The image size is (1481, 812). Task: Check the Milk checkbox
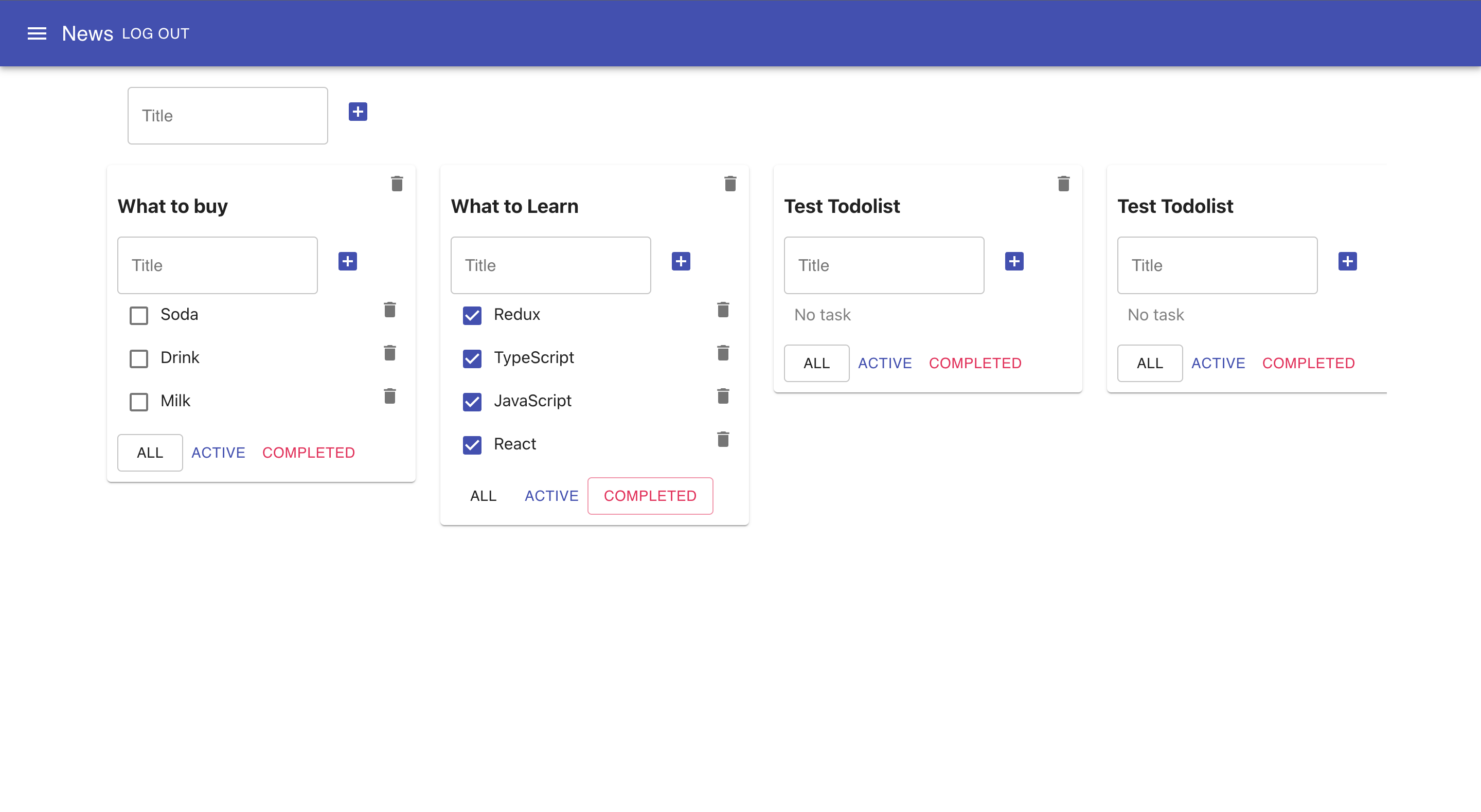coord(138,402)
